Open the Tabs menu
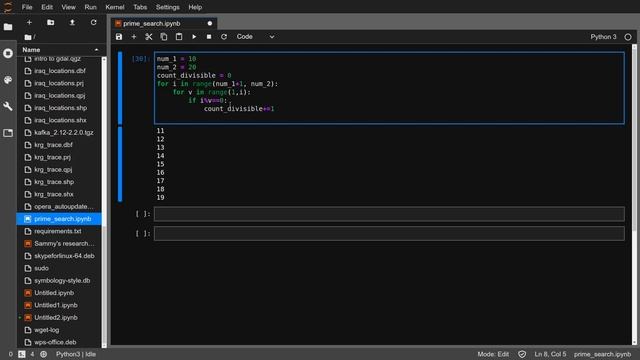 coord(140,7)
